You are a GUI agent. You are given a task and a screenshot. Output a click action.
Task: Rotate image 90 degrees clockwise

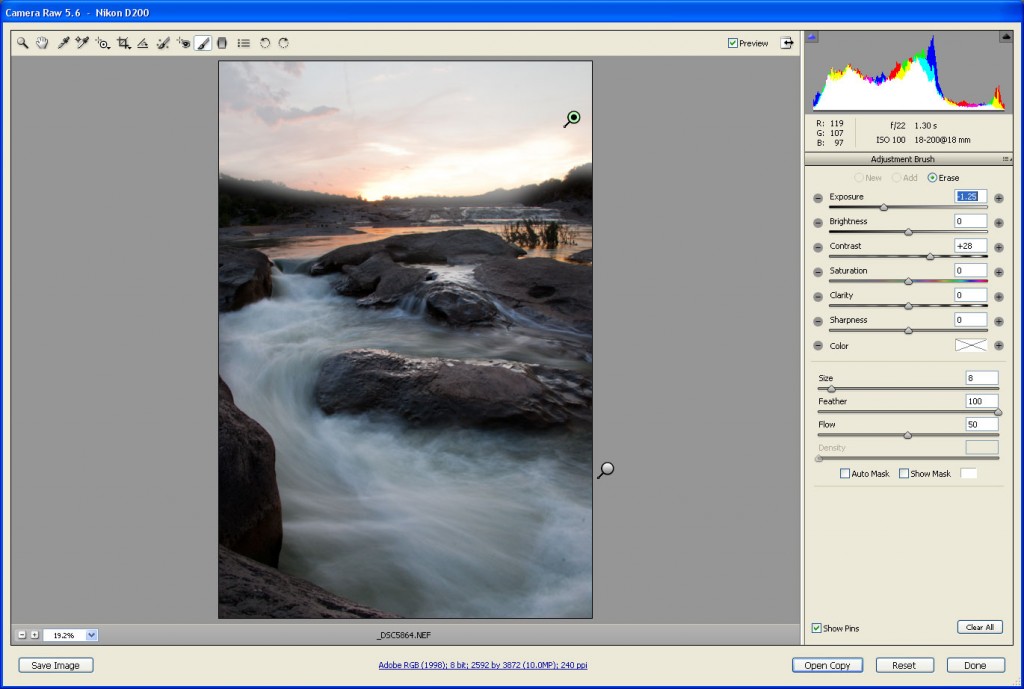pyautogui.click(x=284, y=44)
